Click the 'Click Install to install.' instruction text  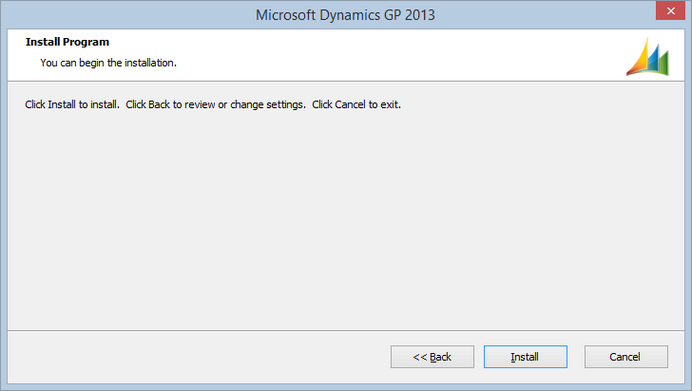point(72,105)
